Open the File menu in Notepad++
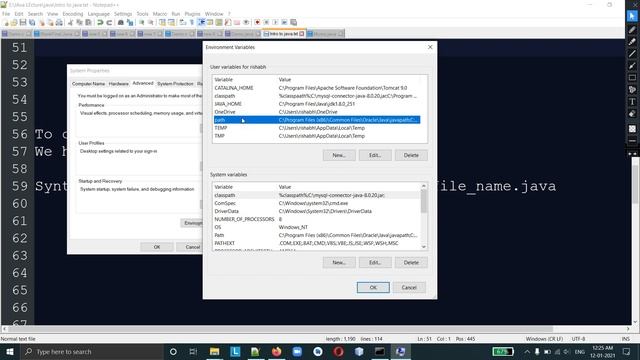640x360 pixels. (x=6, y=14)
